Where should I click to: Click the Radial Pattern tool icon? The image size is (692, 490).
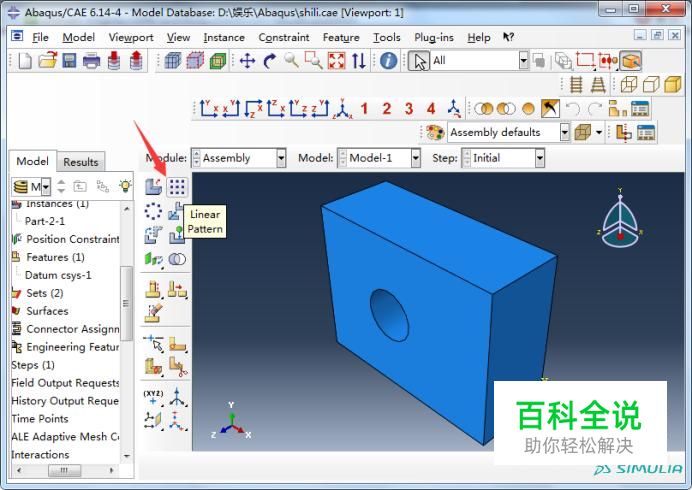153,211
